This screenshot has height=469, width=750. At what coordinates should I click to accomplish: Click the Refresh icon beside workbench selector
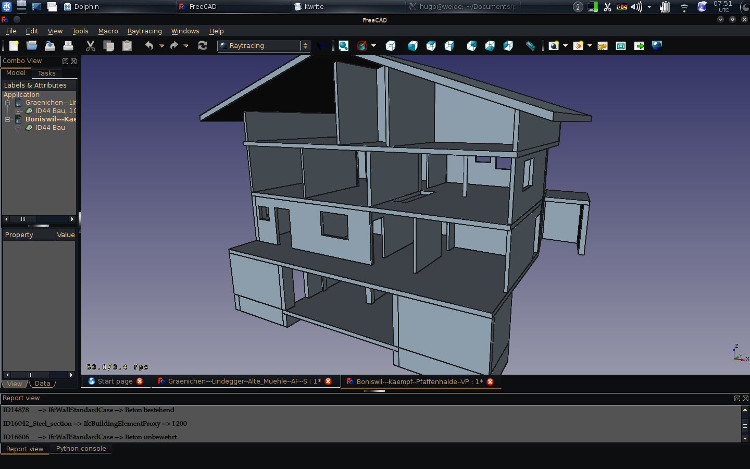(x=203, y=46)
